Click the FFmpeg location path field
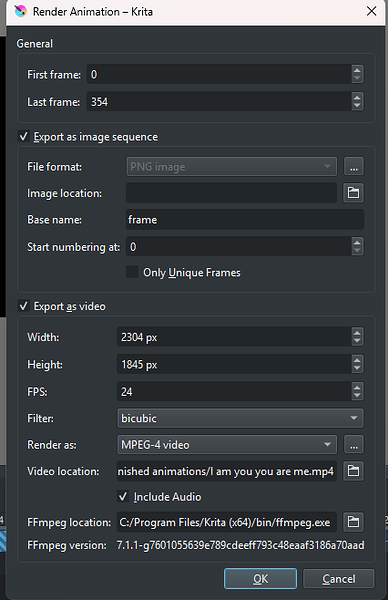Image resolution: width=388 pixels, height=600 pixels. point(227,522)
